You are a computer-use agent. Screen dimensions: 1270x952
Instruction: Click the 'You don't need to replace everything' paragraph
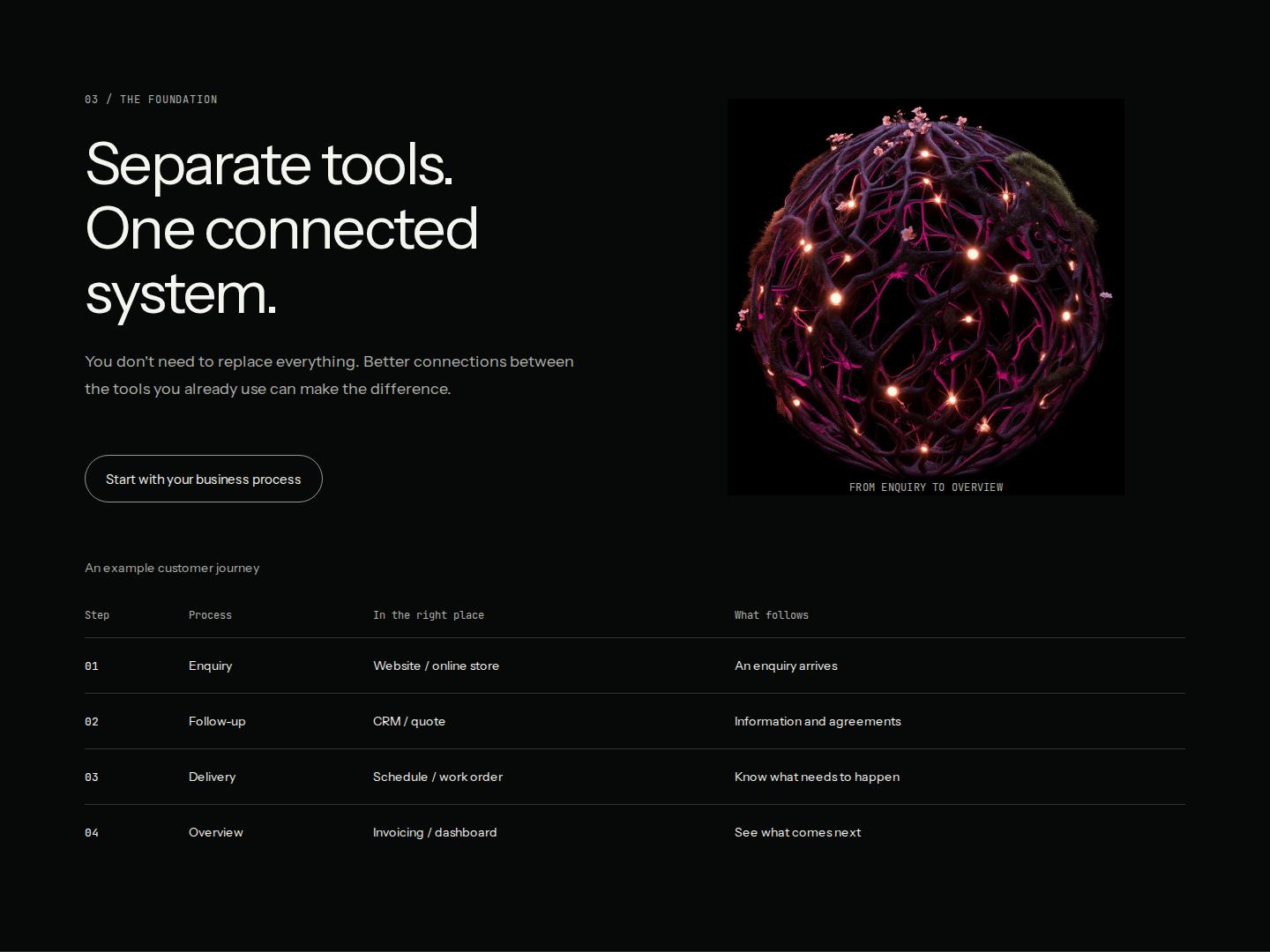point(330,375)
